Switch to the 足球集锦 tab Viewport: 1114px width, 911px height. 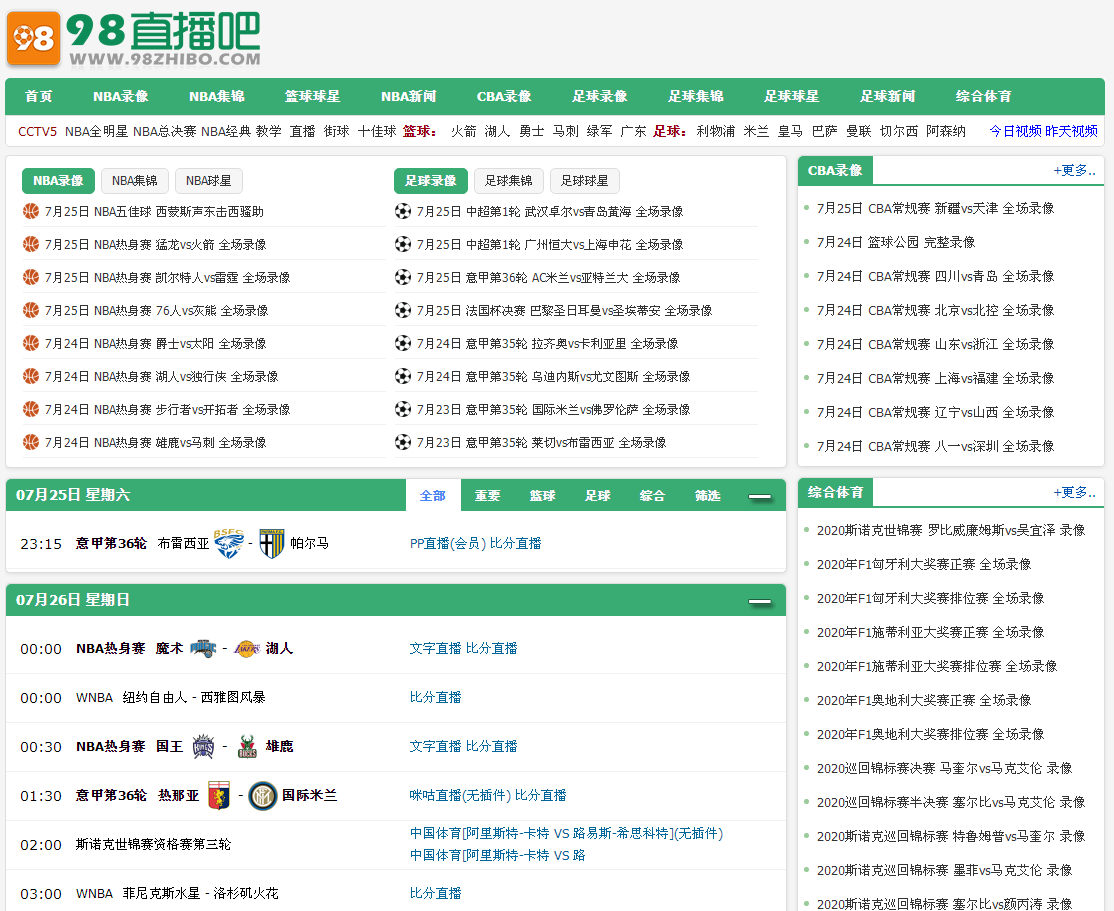pyautogui.click(x=509, y=180)
